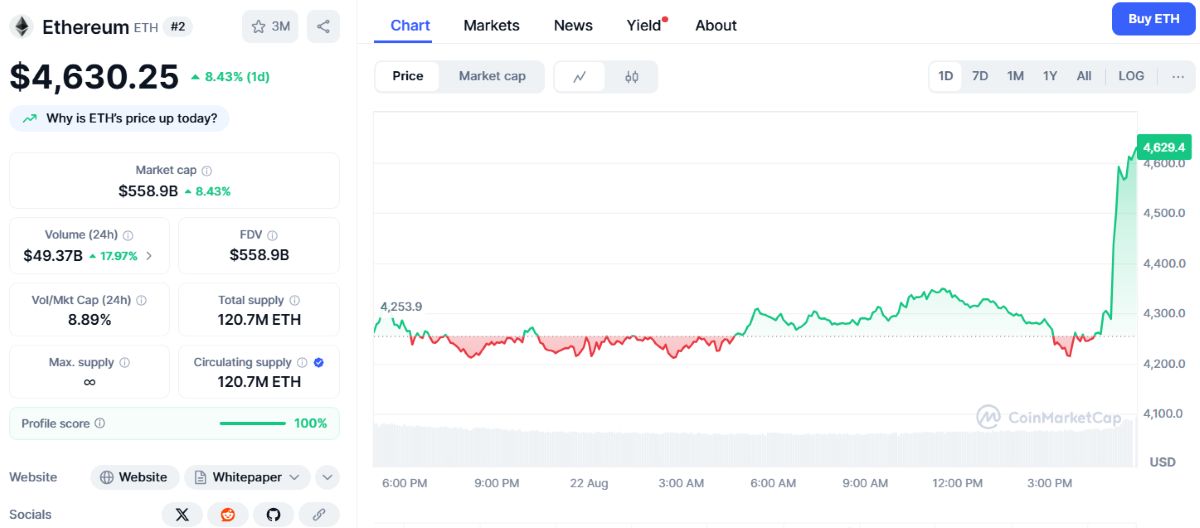Click 'Why is ETH's price up today?'
1200x528 pixels.
(x=119, y=118)
